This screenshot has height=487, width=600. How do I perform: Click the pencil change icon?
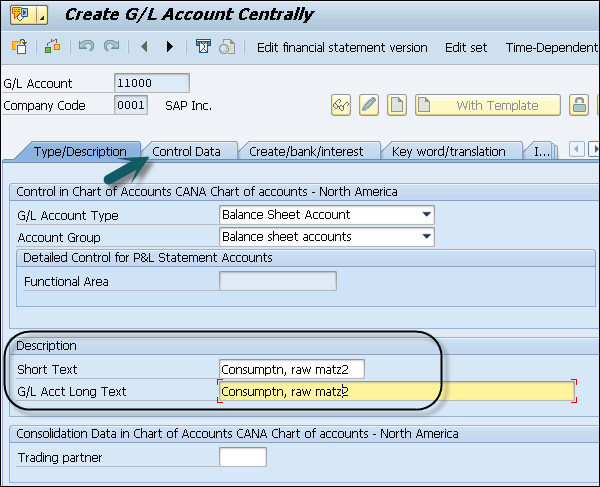coord(369,106)
